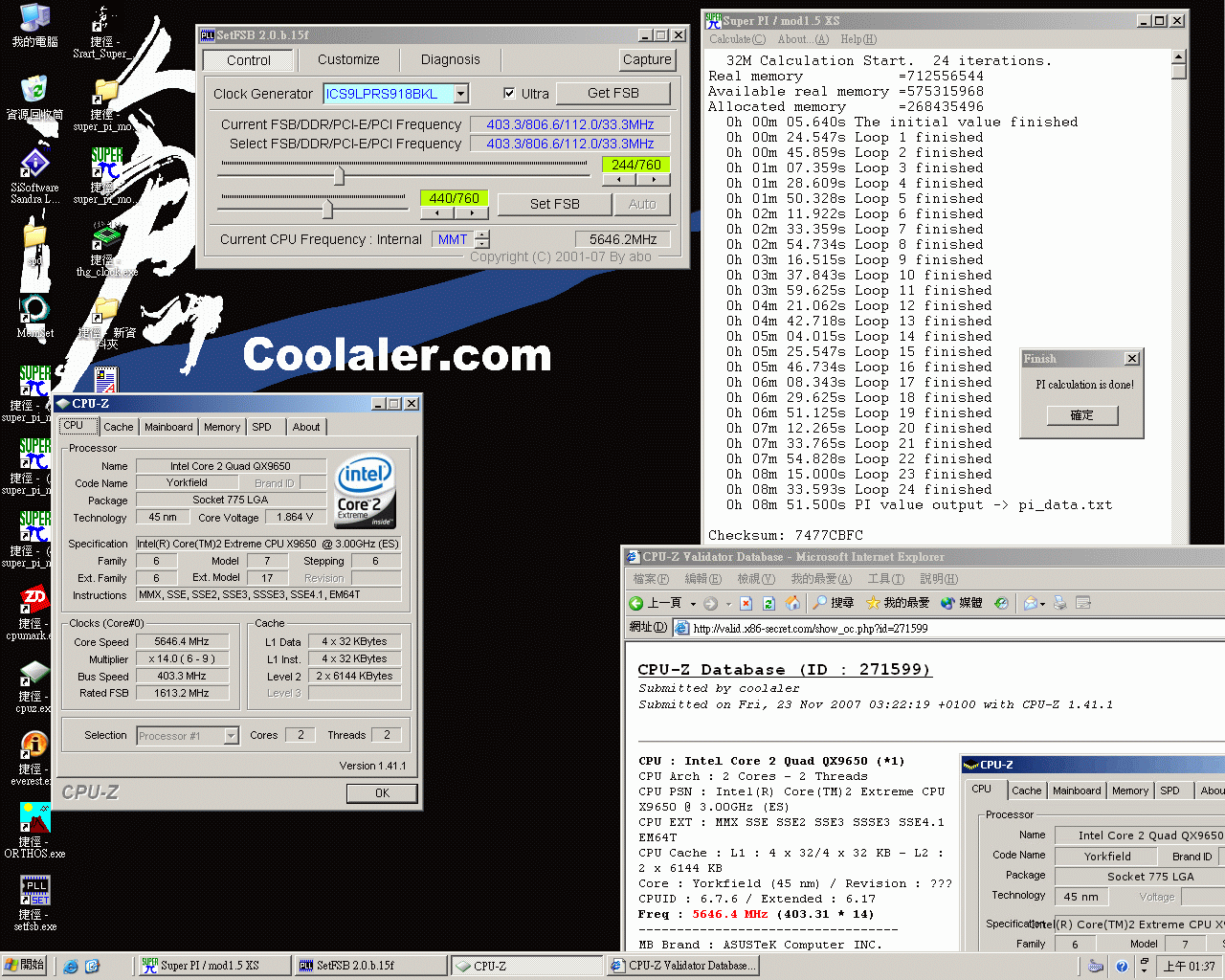
Task: Click the IE refresh page icon
Action: pos(768,603)
